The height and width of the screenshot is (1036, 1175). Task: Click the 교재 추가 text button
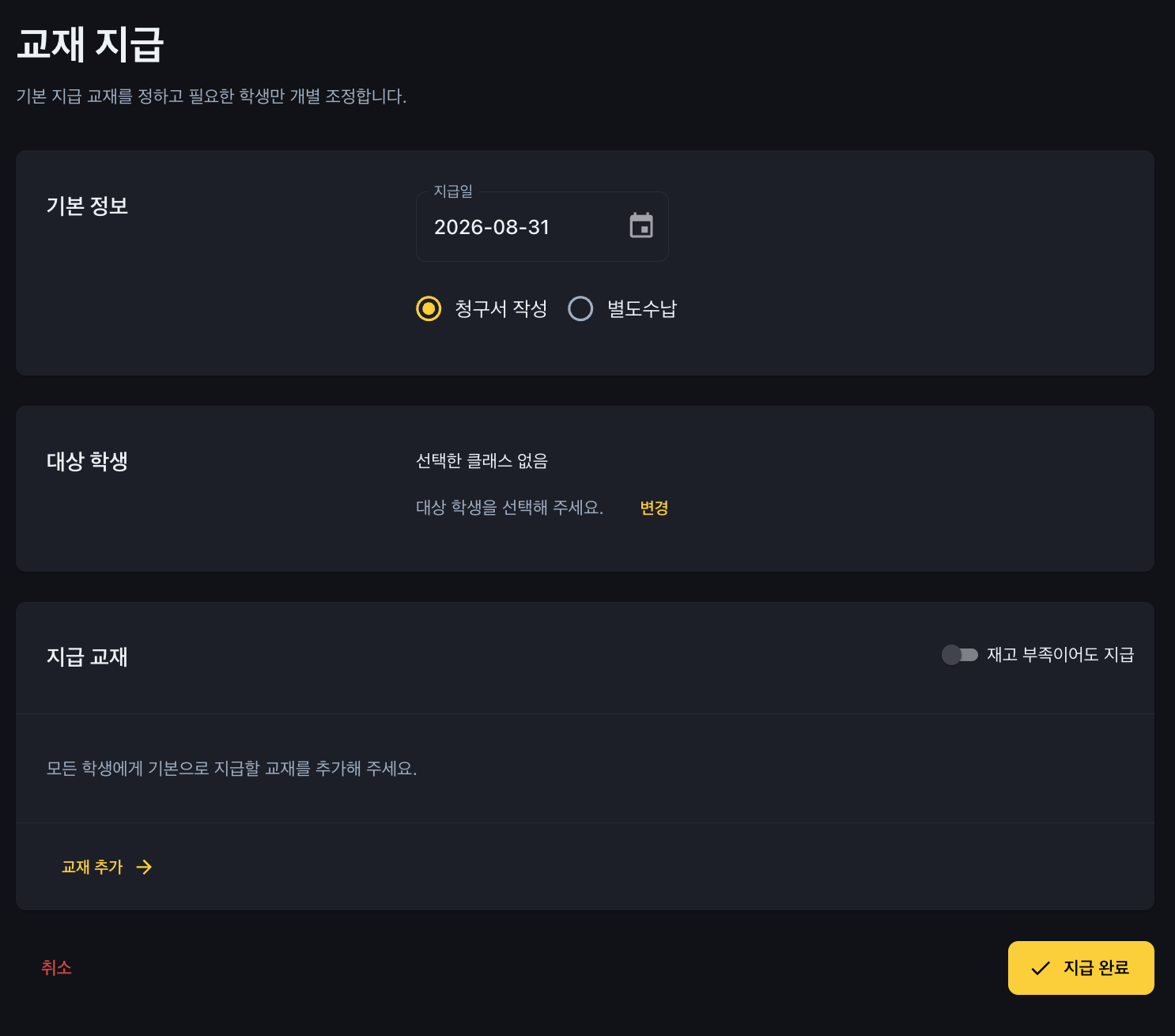[x=93, y=868]
